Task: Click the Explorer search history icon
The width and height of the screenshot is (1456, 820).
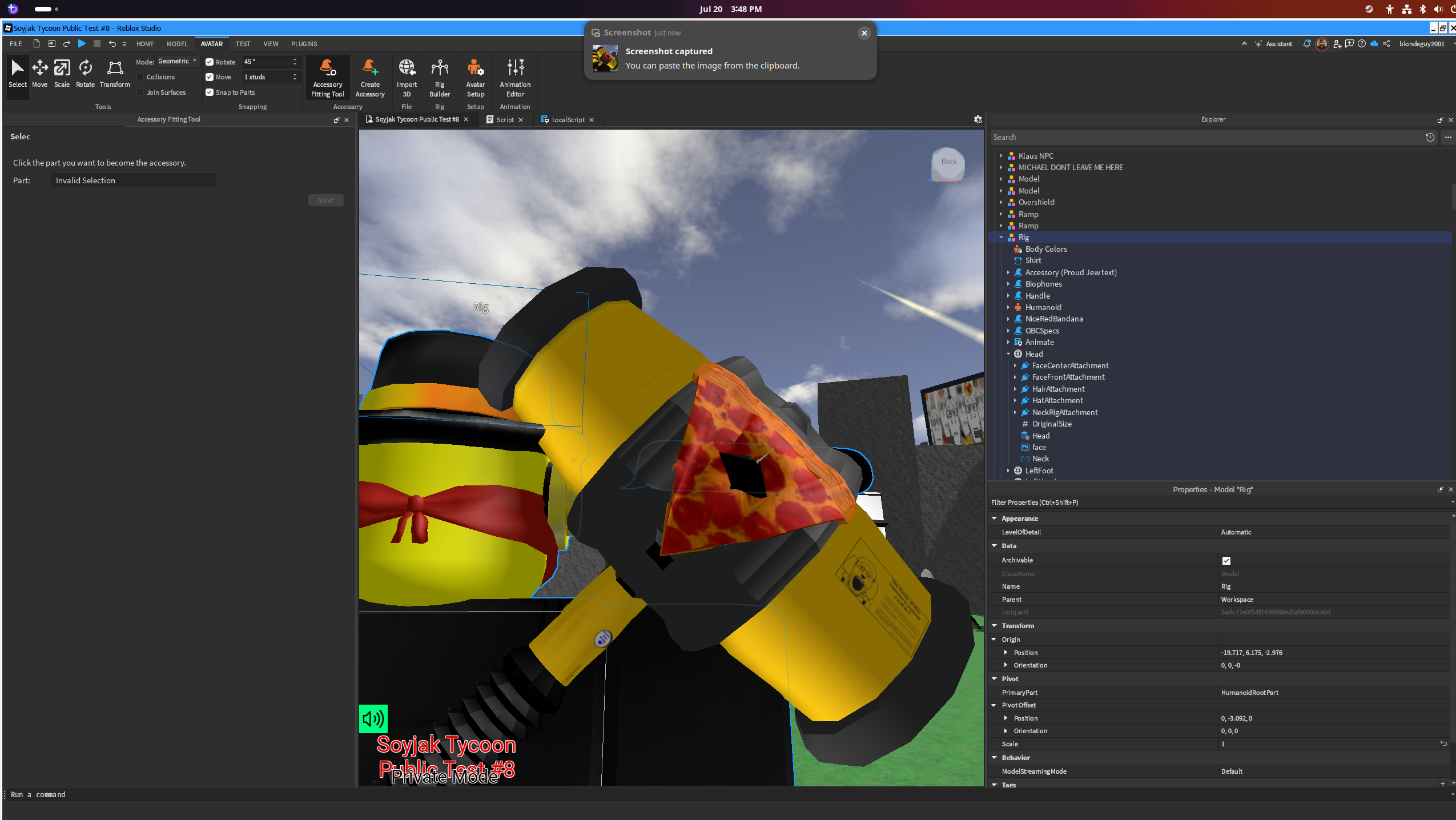Action: point(1430,137)
